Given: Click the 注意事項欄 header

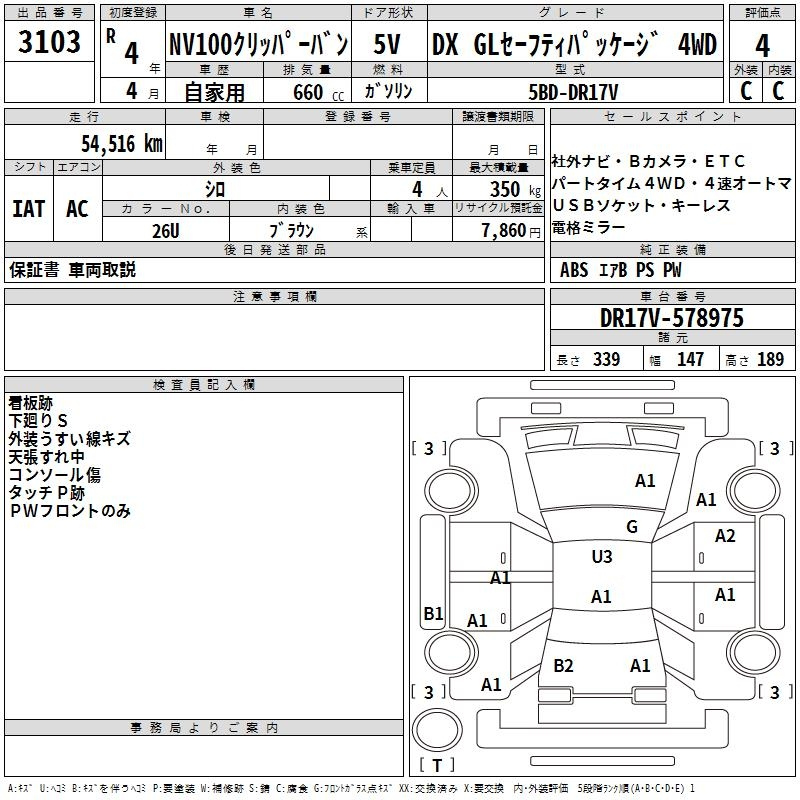Looking at the screenshot, I should (274, 296).
